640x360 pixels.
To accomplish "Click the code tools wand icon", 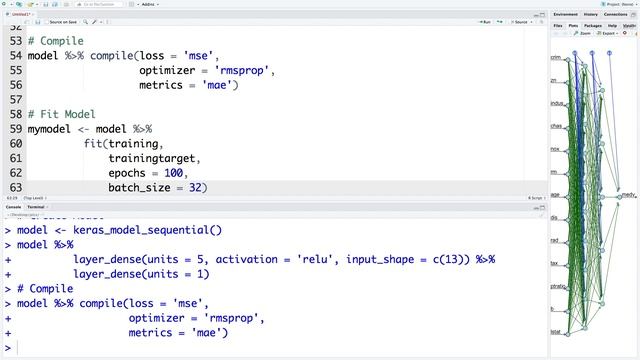I will [x=94, y=22].
